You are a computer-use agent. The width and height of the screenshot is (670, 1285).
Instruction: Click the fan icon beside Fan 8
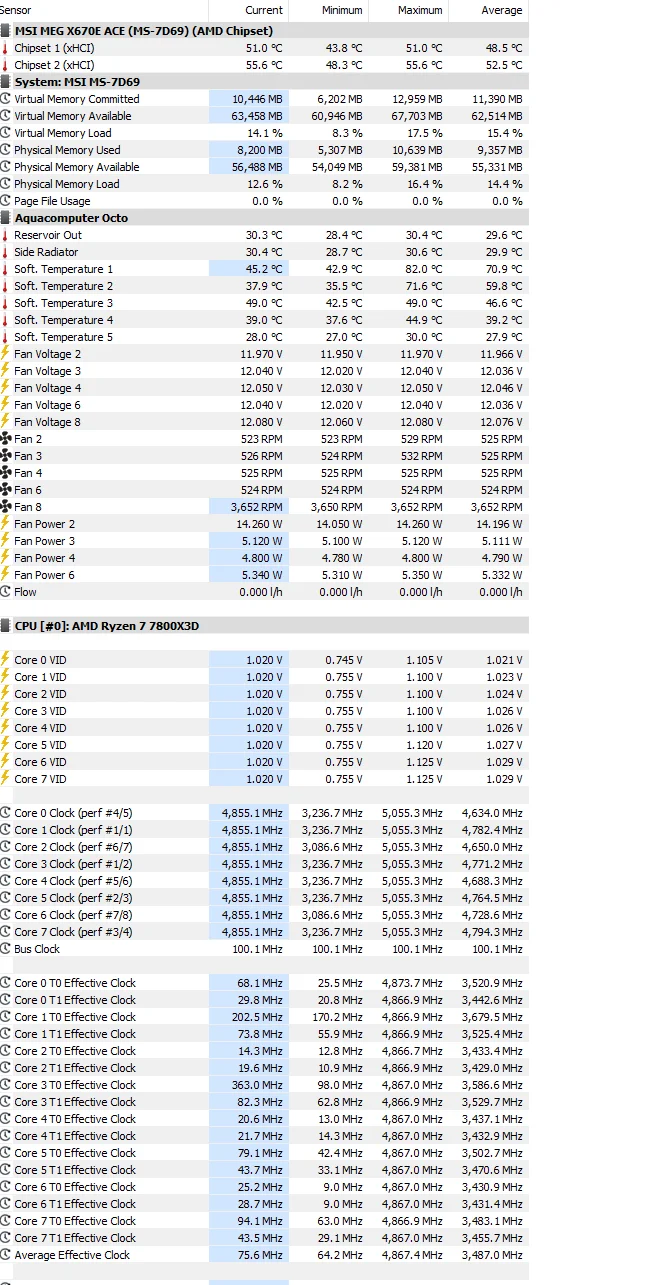pos(5,507)
